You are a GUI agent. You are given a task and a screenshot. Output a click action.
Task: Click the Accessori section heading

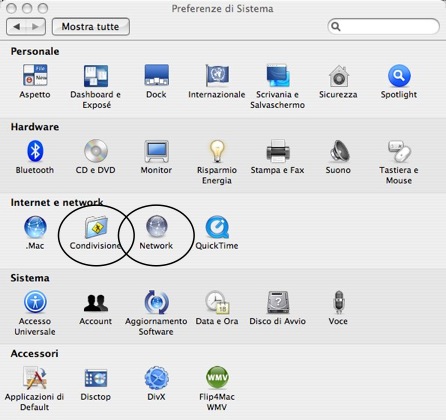pyautogui.click(x=34, y=353)
